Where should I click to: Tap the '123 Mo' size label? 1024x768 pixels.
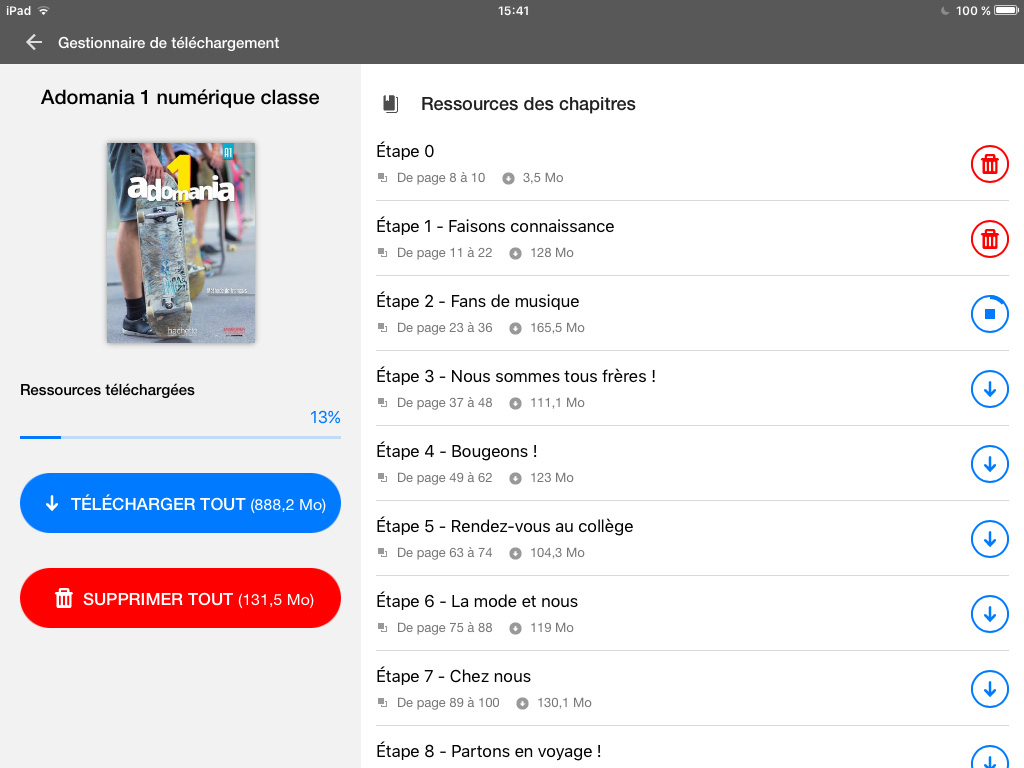(552, 478)
